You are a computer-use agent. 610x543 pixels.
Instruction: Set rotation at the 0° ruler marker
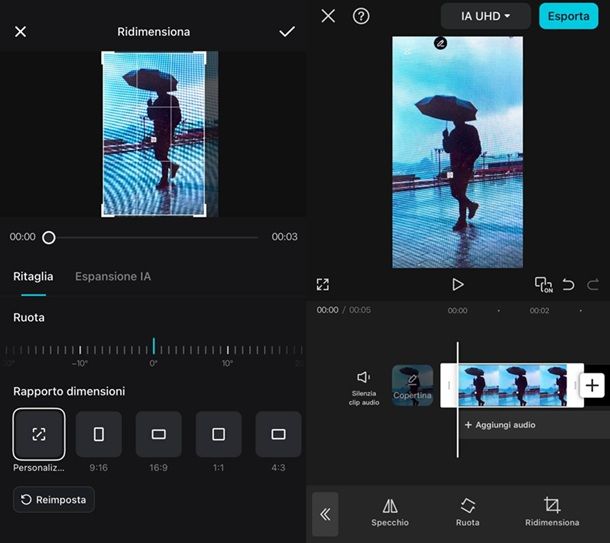pyautogui.click(x=154, y=346)
